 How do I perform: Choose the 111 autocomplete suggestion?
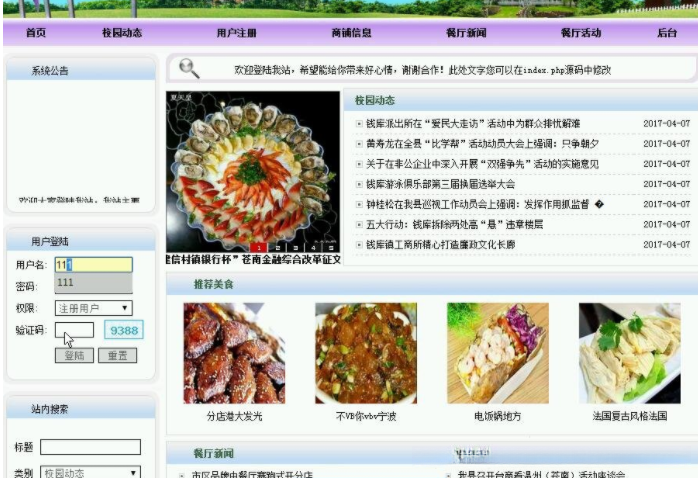coord(93,283)
